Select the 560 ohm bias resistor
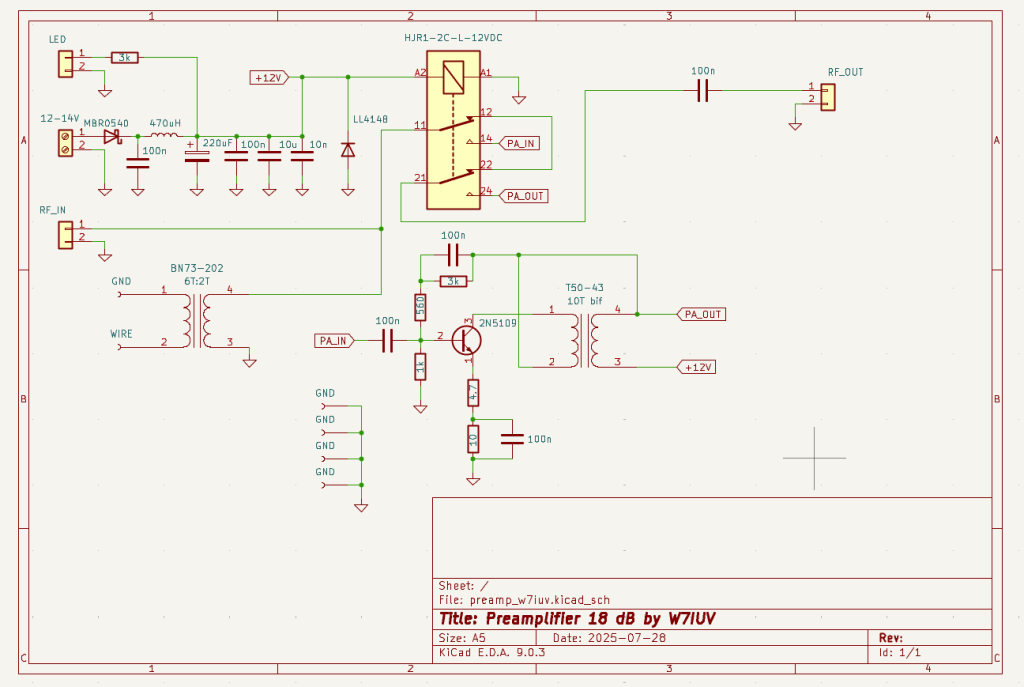1024x687 pixels. coord(421,307)
